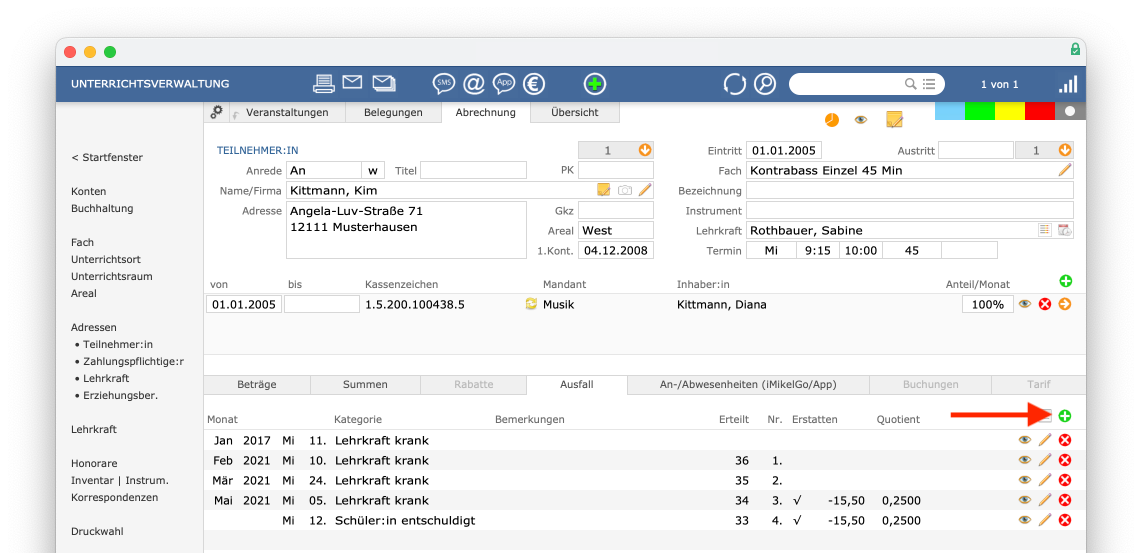Show Mär 2021 Ausfall via eye icon
Viewport: 1142px width, 553px height.
point(1025,480)
